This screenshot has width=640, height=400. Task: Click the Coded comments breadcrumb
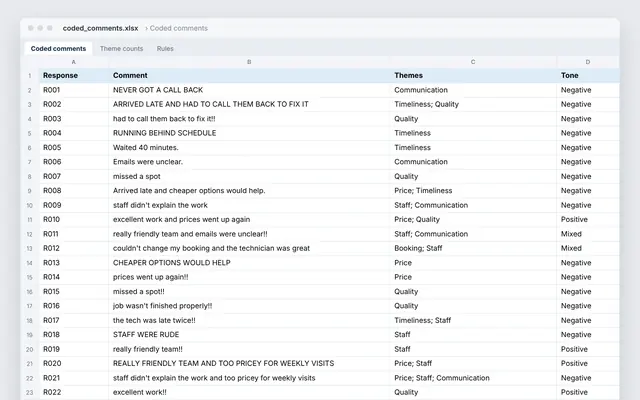(179, 28)
